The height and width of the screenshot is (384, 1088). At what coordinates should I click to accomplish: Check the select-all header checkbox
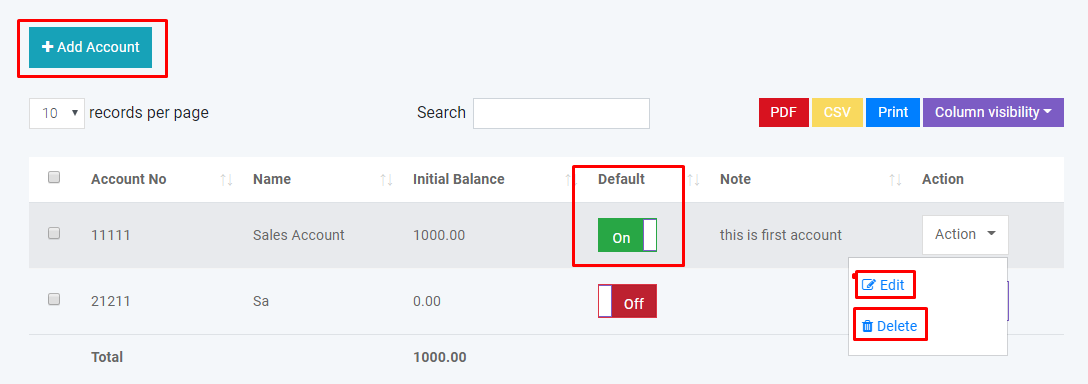click(x=54, y=177)
